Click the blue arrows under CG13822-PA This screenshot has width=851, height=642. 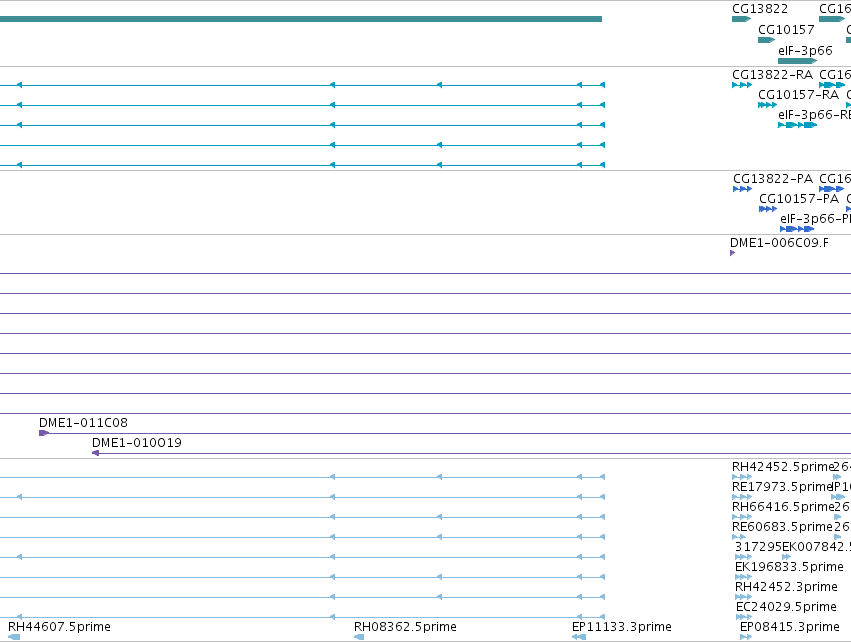[742, 189]
